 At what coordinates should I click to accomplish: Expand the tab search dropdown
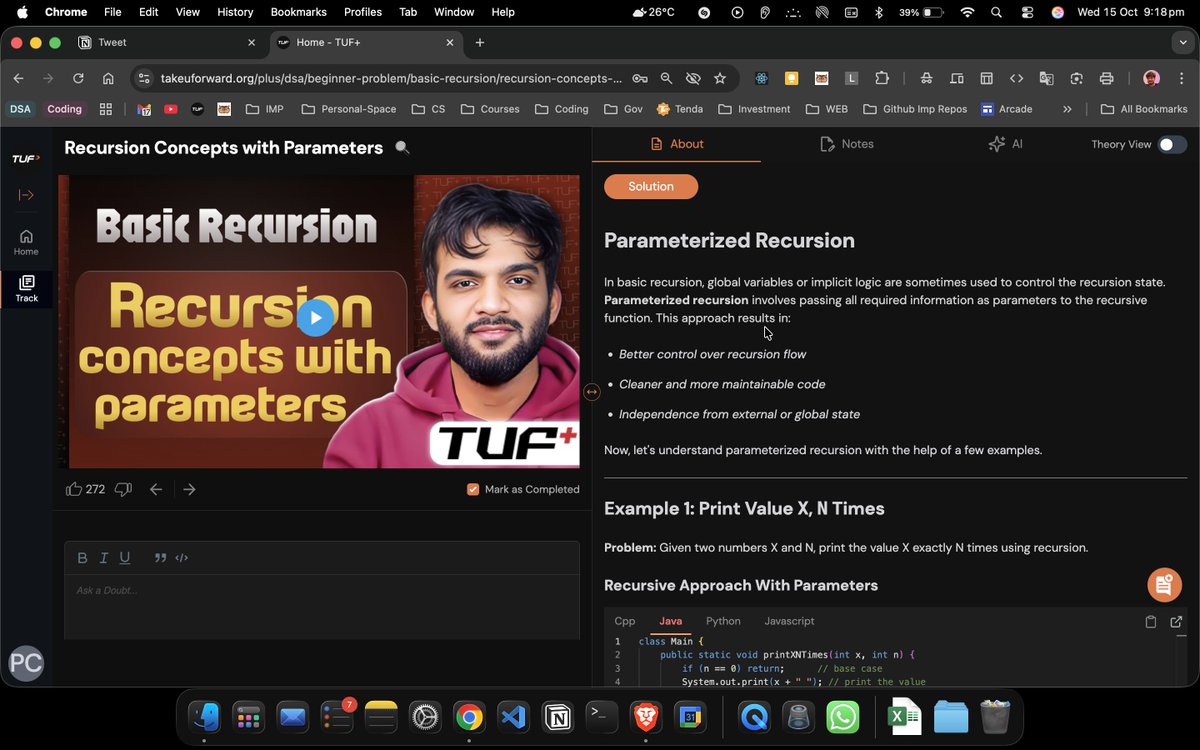[x=1183, y=43]
